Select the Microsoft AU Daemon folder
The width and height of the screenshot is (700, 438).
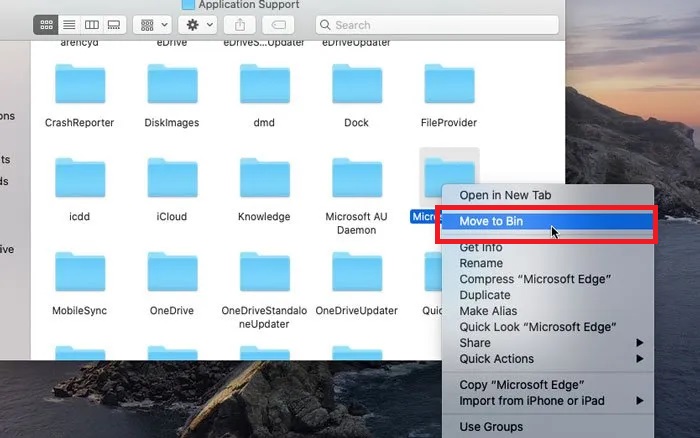tap(357, 178)
